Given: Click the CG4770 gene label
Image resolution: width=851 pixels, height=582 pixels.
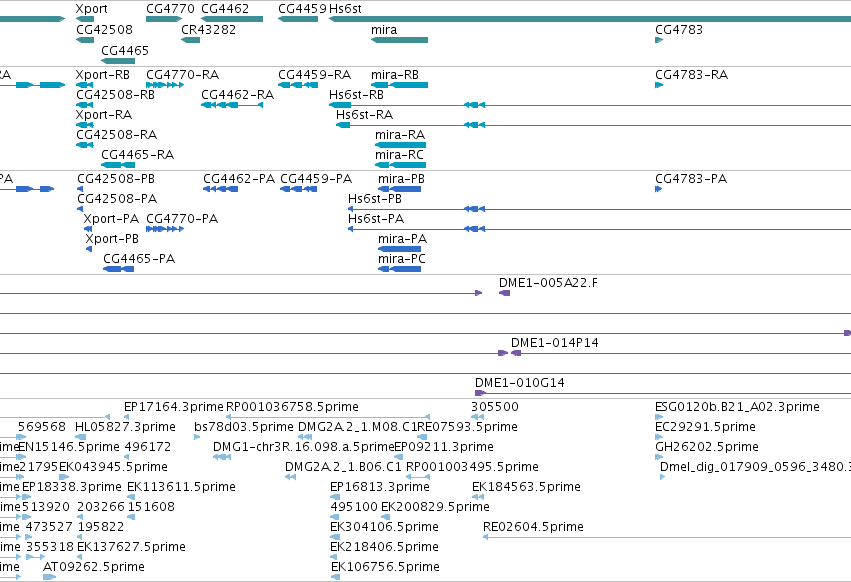Looking at the screenshot, I should 170,9.
